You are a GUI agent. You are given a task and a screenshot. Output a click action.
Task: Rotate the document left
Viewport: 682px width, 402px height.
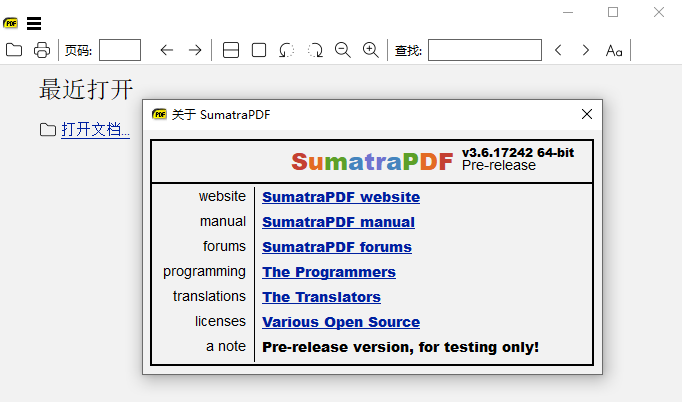pyautogui.click(x=287, y=50)
